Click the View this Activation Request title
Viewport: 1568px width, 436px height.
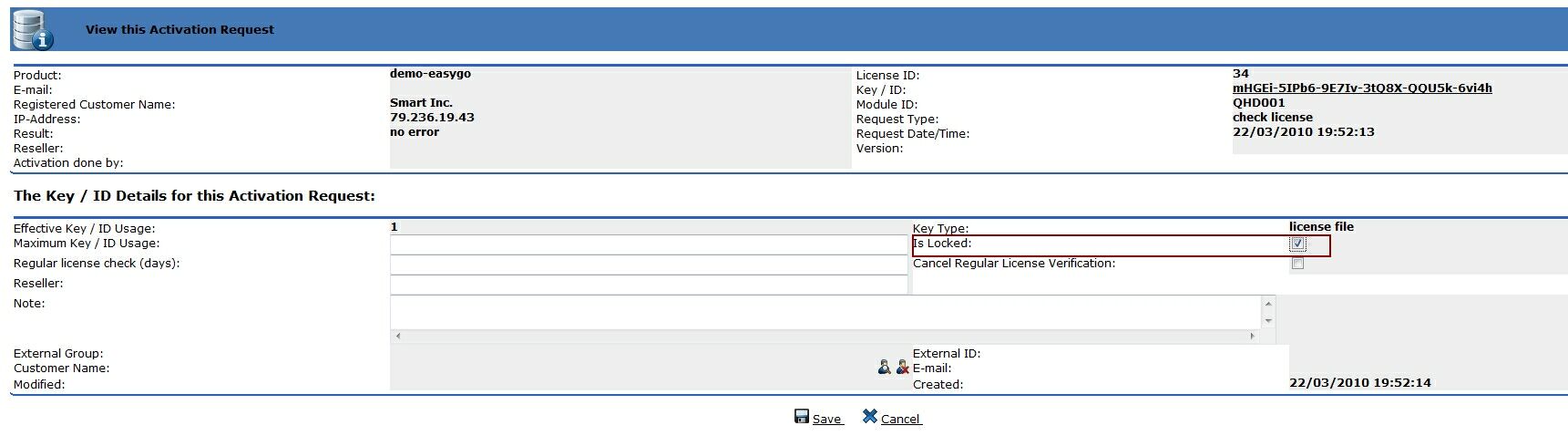pos(179,29)
